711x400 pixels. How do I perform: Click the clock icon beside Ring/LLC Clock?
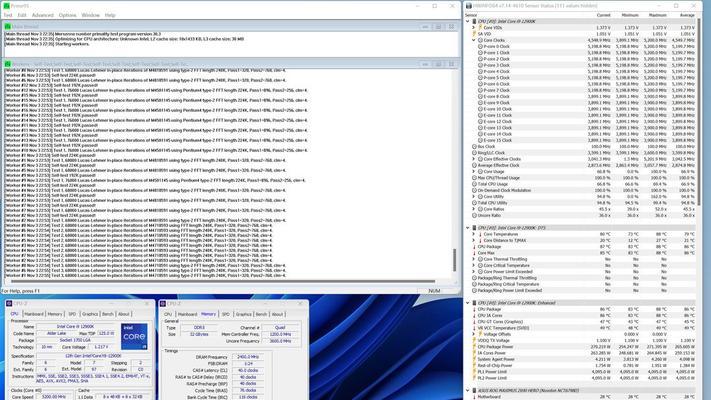[x=474, y=153]
